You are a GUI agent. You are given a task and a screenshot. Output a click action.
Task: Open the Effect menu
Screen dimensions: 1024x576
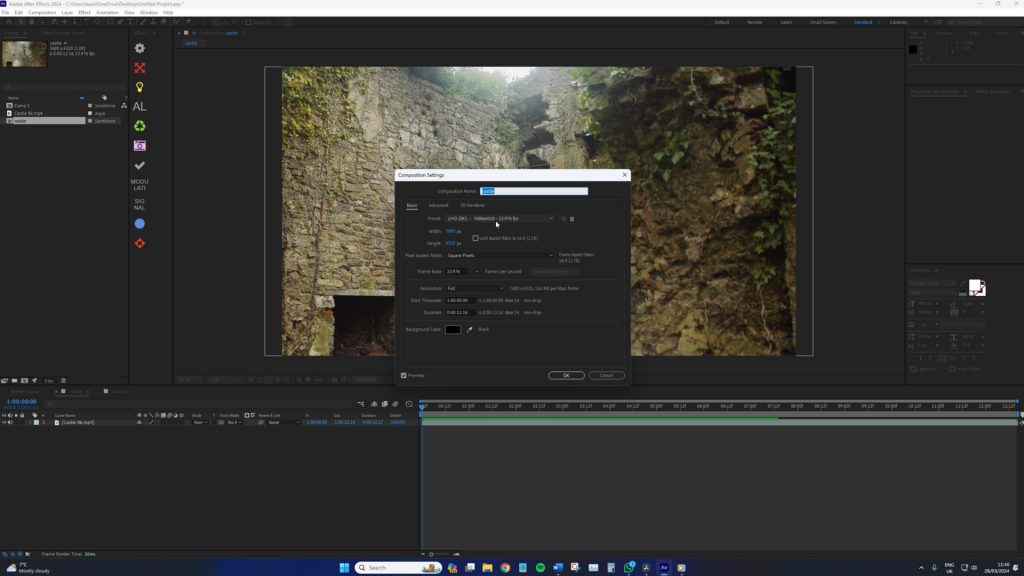click(x=84, y=12)
